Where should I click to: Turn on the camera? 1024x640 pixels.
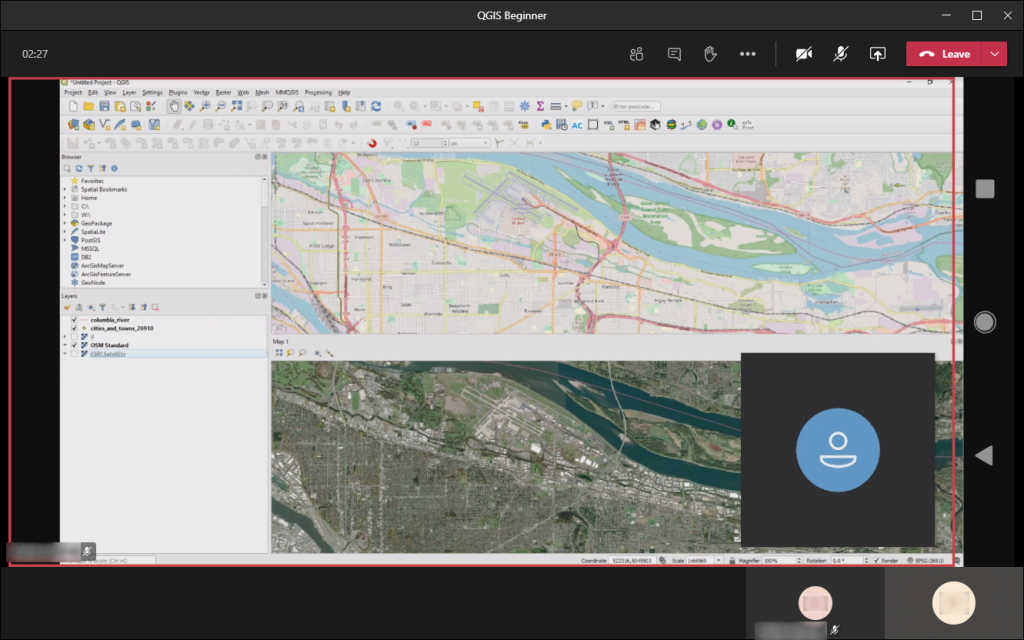(x=804, y=54)
